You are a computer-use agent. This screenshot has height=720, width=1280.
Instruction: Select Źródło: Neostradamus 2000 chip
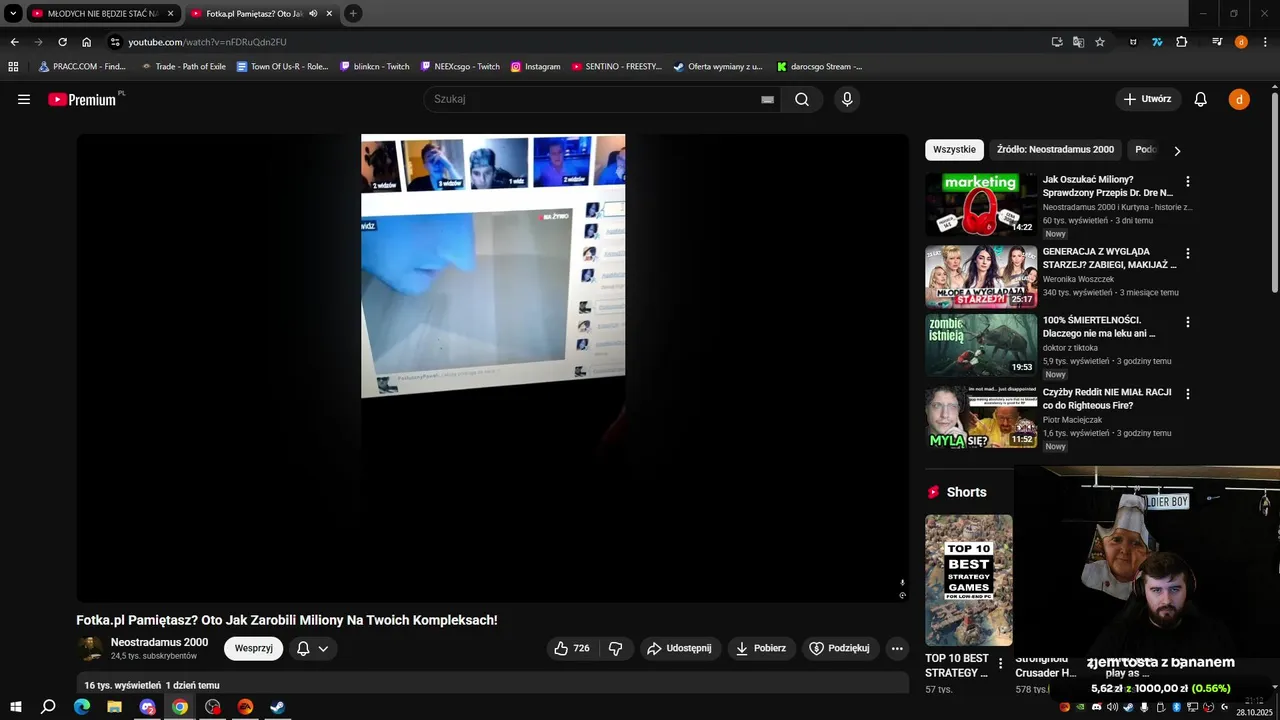[1055, 150]
